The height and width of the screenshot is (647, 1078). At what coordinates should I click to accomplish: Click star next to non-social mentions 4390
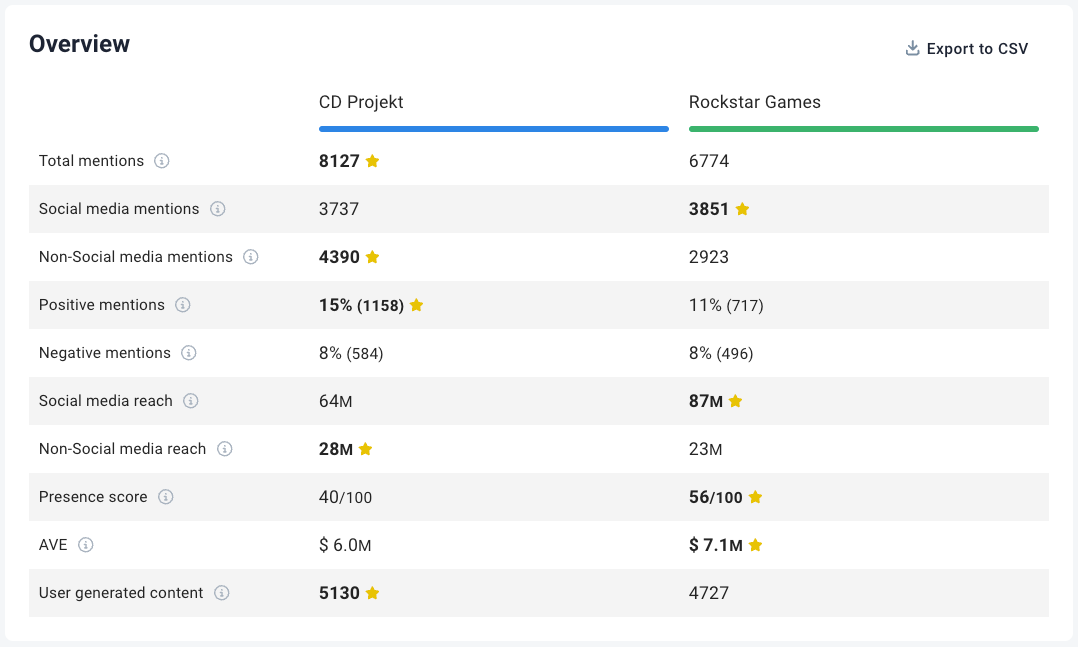pyautogui.click(x=373, y=257)
